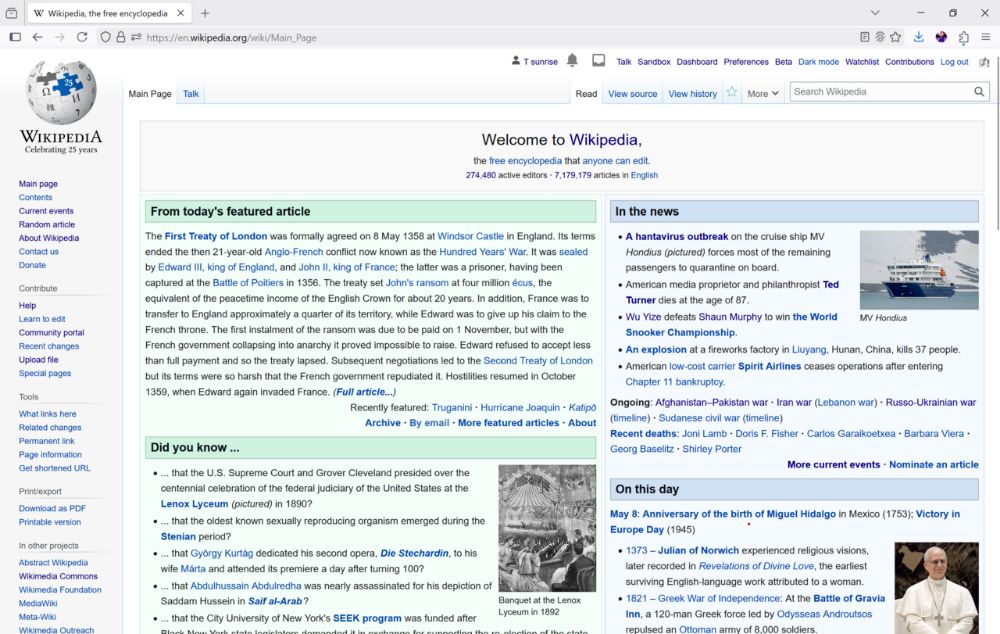Viewport: 1000px width, 634px height.
Task: Open More featured articles link
Action: 508,423
